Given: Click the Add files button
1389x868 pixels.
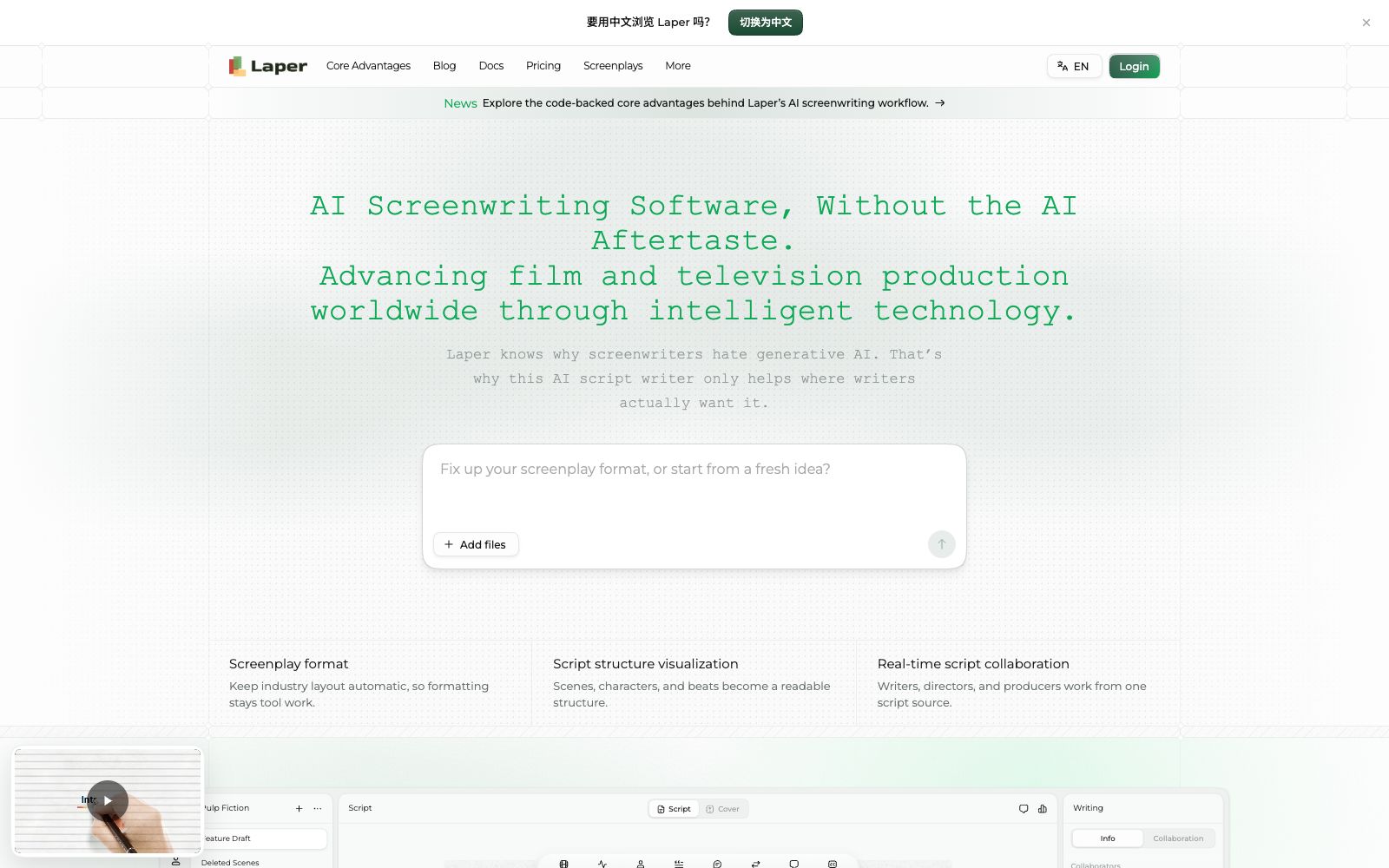Looking at the screenshot, I should click(476, 544).
